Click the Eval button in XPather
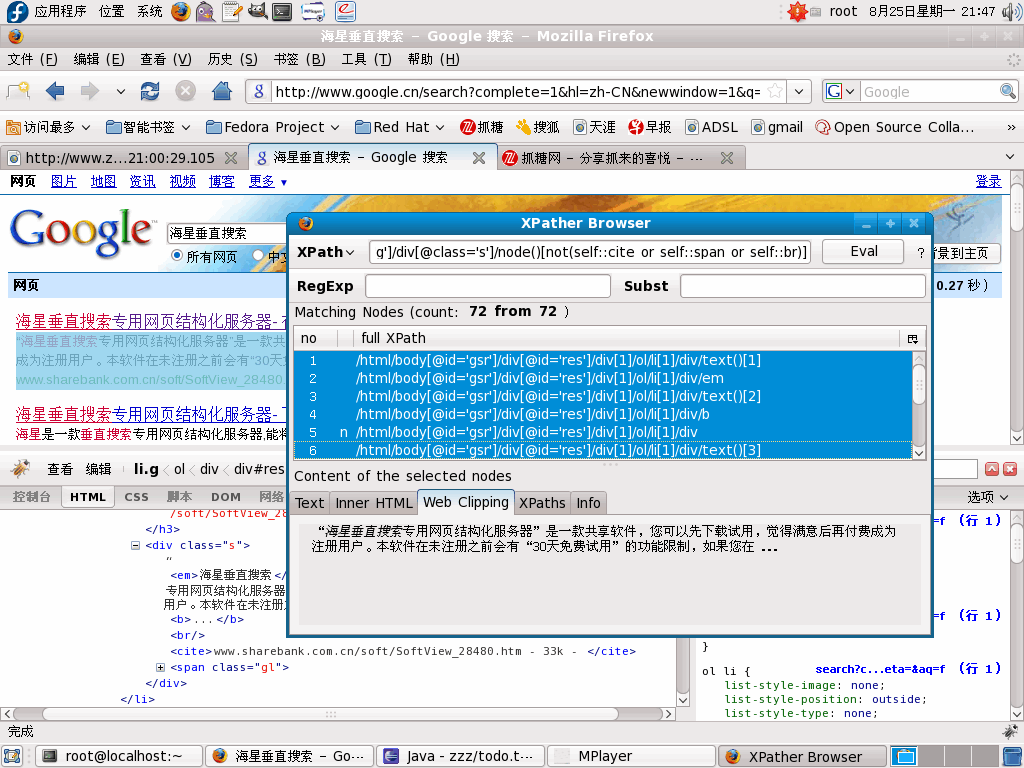Viewport: 1024px width, 768px height. [863, 251]
